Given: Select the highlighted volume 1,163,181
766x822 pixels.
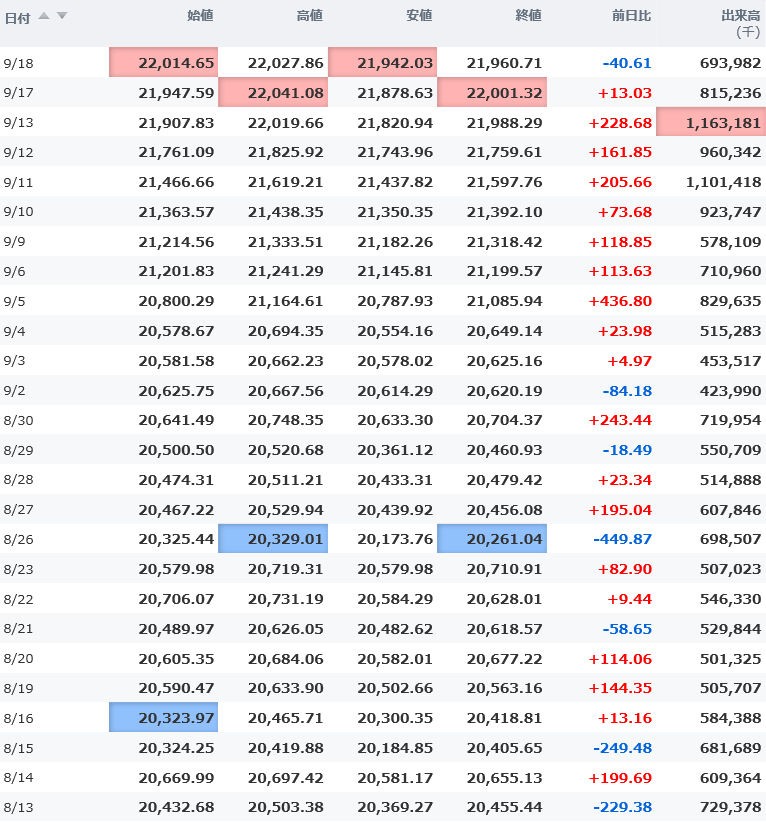Looking at the screenshot, I should click(x=711, y=122).
